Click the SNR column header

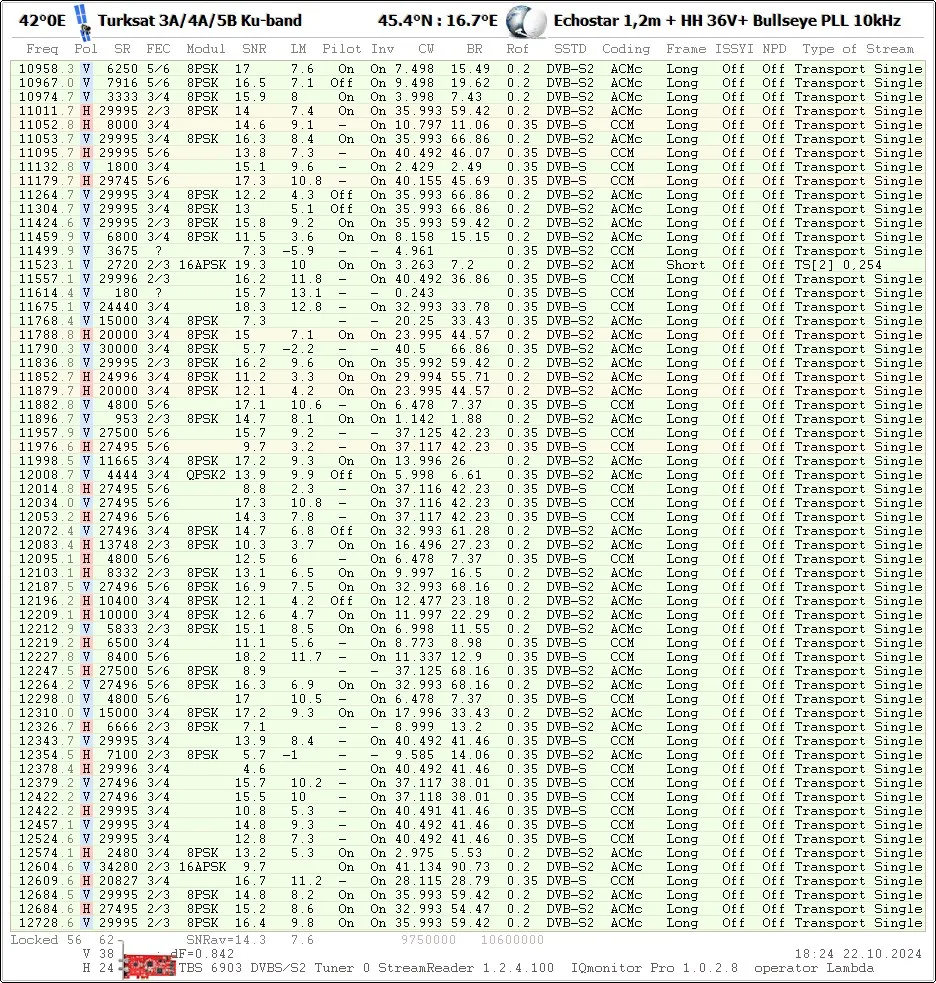tap(254, 49)
